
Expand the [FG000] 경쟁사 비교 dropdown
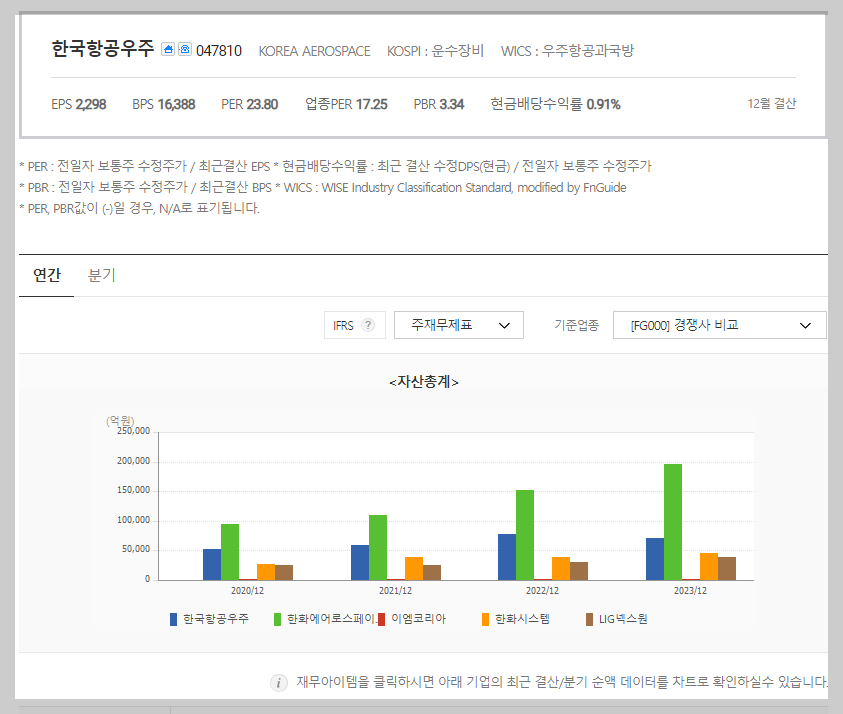[x=719, y=325]
